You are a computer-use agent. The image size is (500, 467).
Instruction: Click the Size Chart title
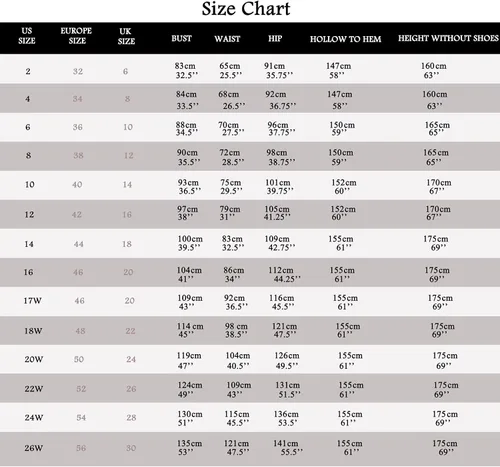click(x=246, y=9)
